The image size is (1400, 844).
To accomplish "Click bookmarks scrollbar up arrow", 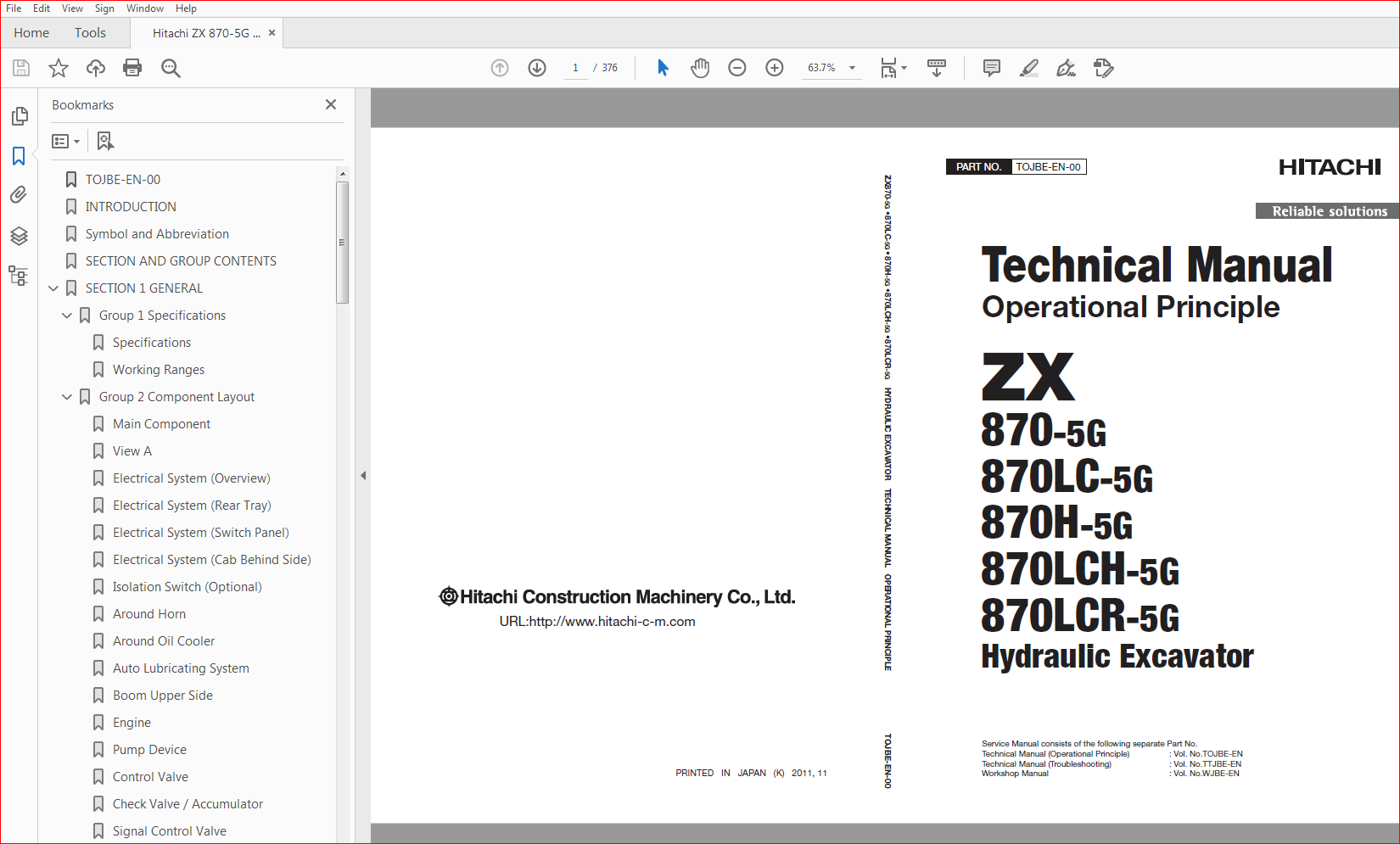I will (342, 174).
